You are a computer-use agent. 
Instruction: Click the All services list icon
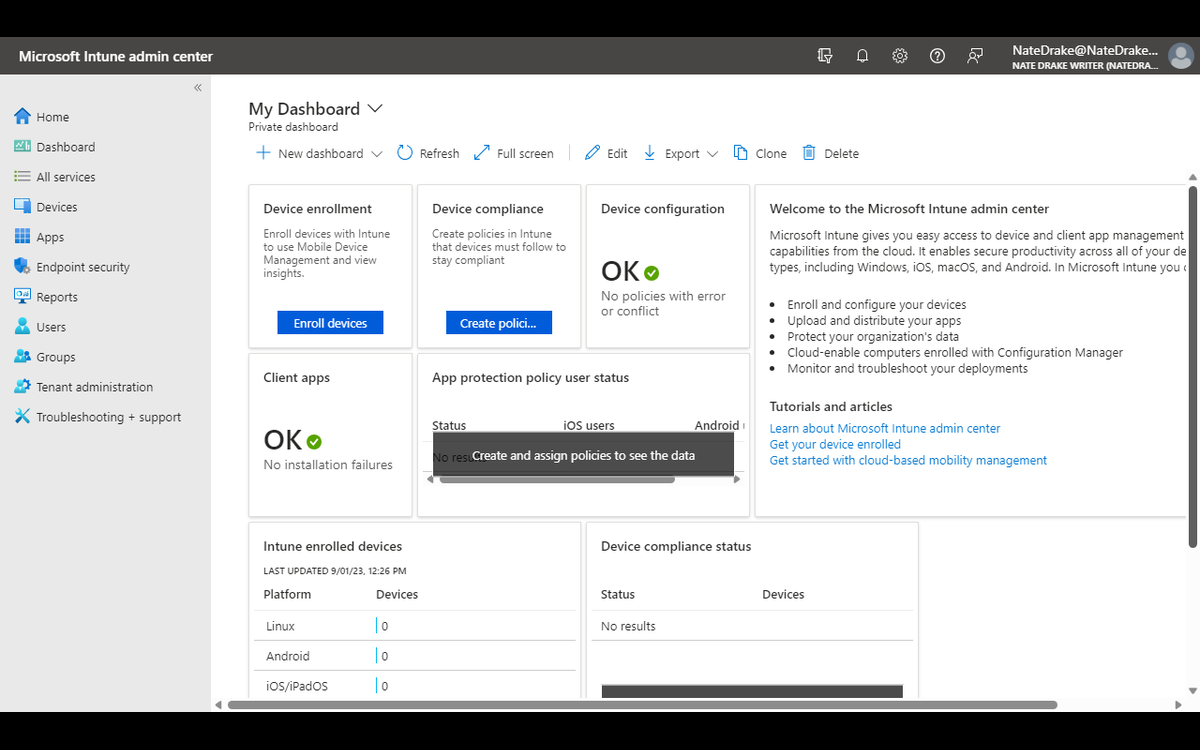point(22,177)
